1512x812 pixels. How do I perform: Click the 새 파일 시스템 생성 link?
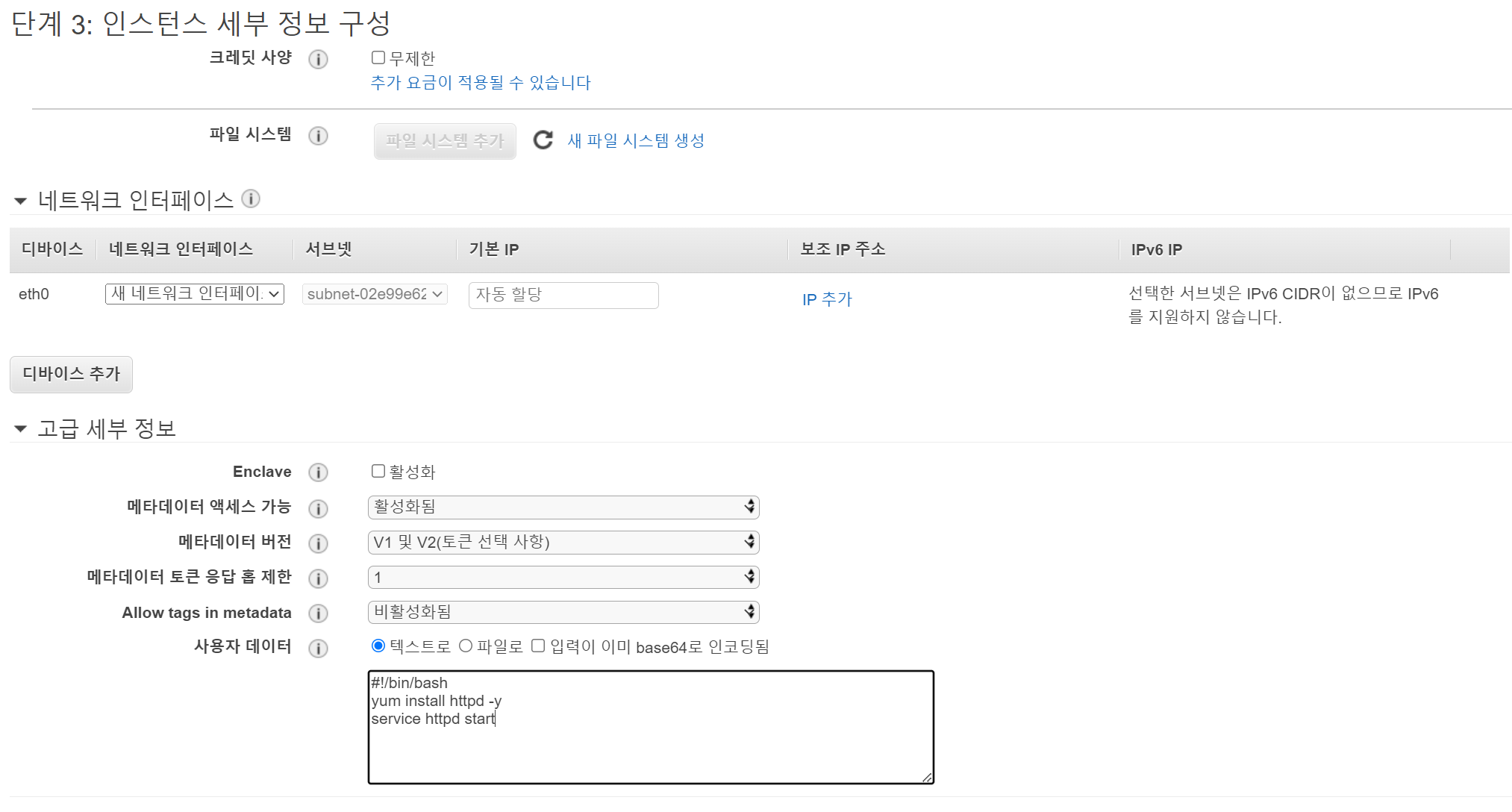tap(636, 140)
